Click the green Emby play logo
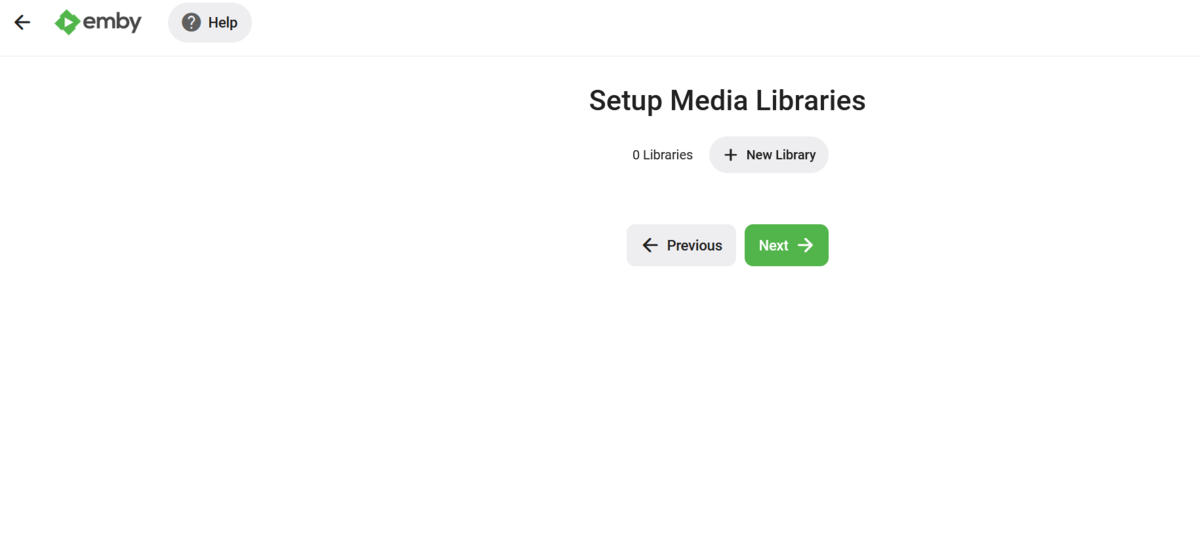The image size is (1200, 558). 67,22
